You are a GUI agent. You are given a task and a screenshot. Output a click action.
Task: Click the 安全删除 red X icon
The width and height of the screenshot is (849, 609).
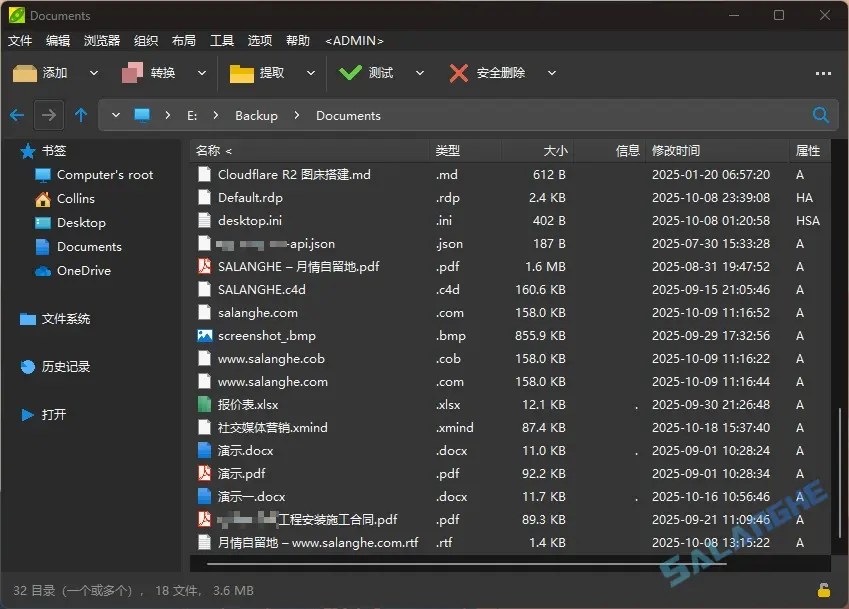pos(458,72)
